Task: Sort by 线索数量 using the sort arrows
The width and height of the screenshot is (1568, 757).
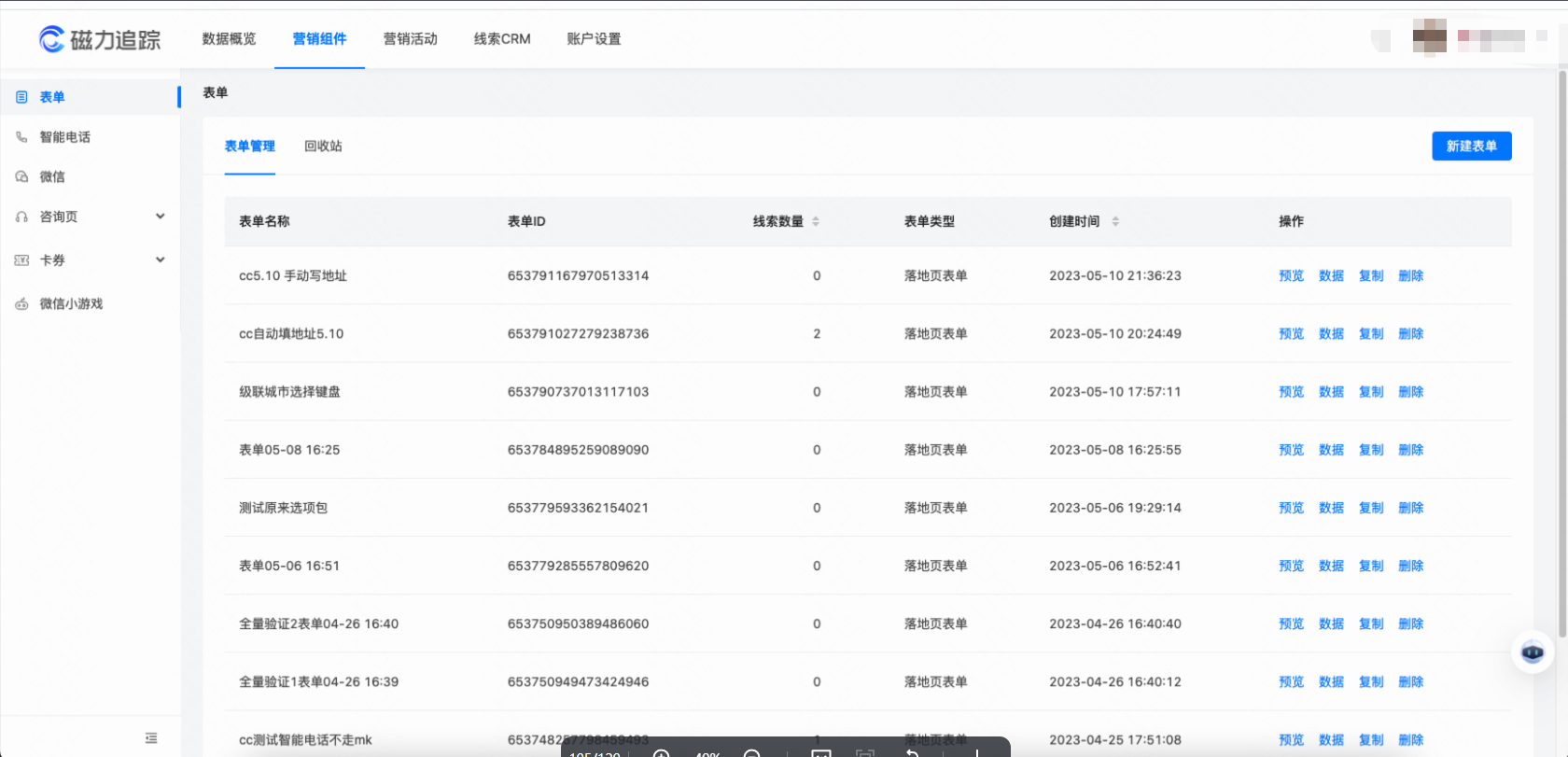Action: point(816,221)
